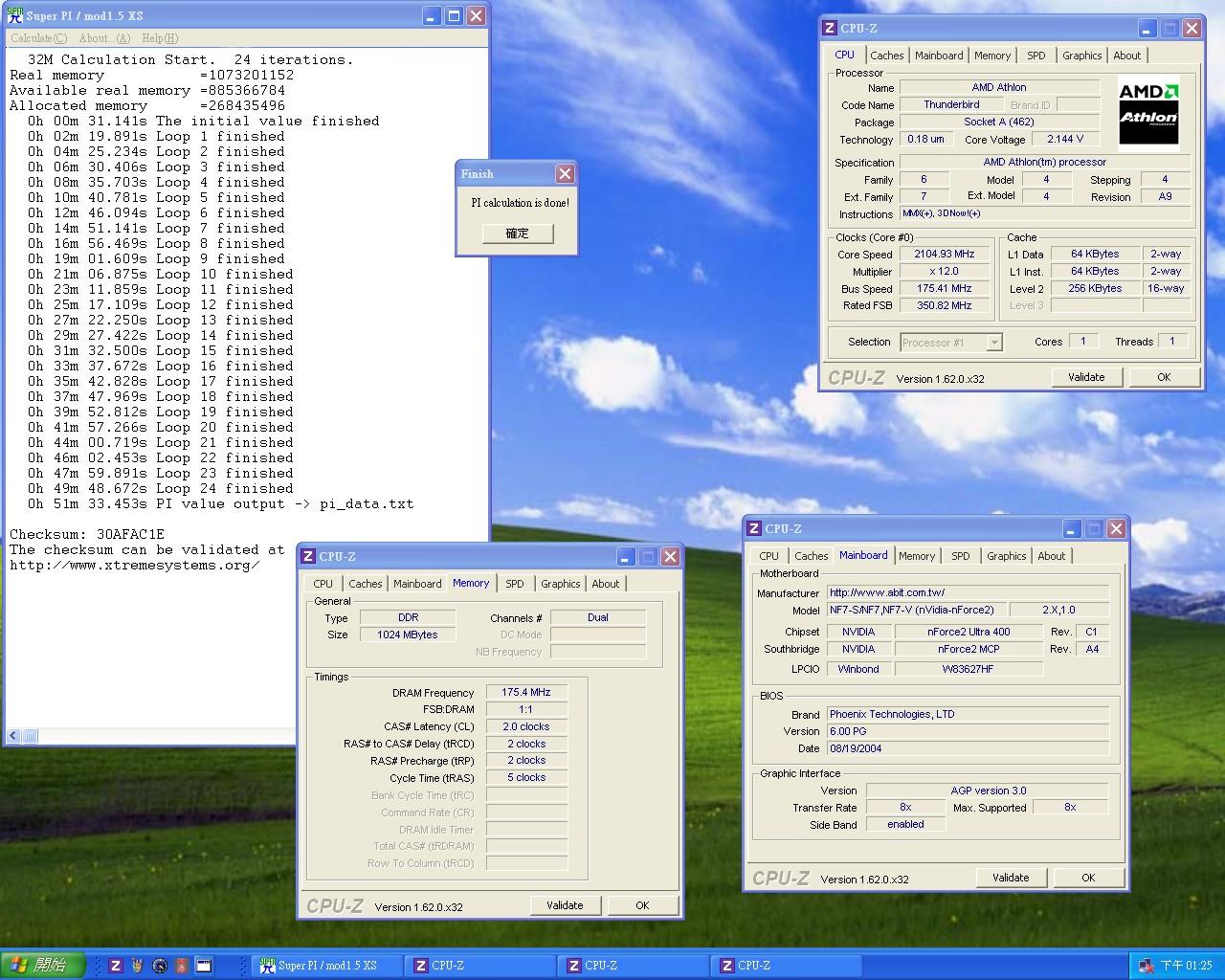The width and height of the screenshot is (1225, 980).
Task: Select SPD tab in the Mainboard CPU-Z window
Action: pos(961,556)
